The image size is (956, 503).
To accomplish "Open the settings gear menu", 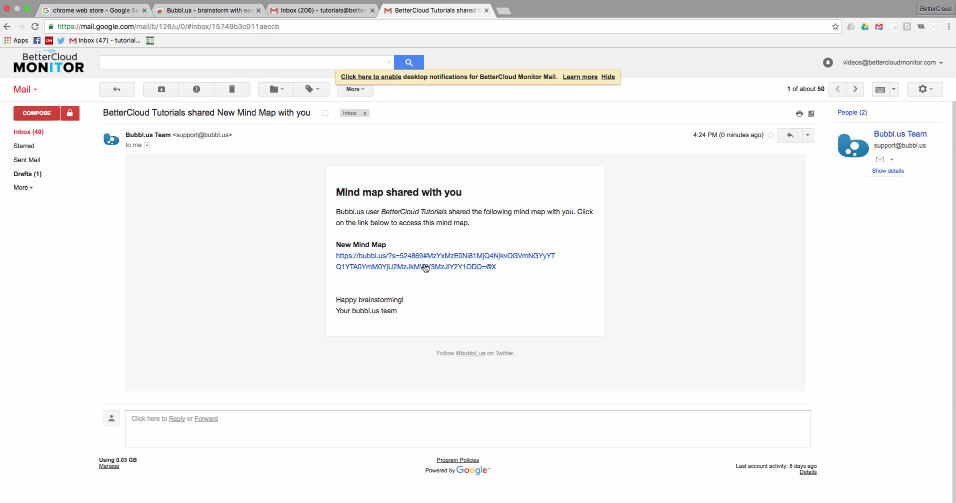I will tap(925, 89).
